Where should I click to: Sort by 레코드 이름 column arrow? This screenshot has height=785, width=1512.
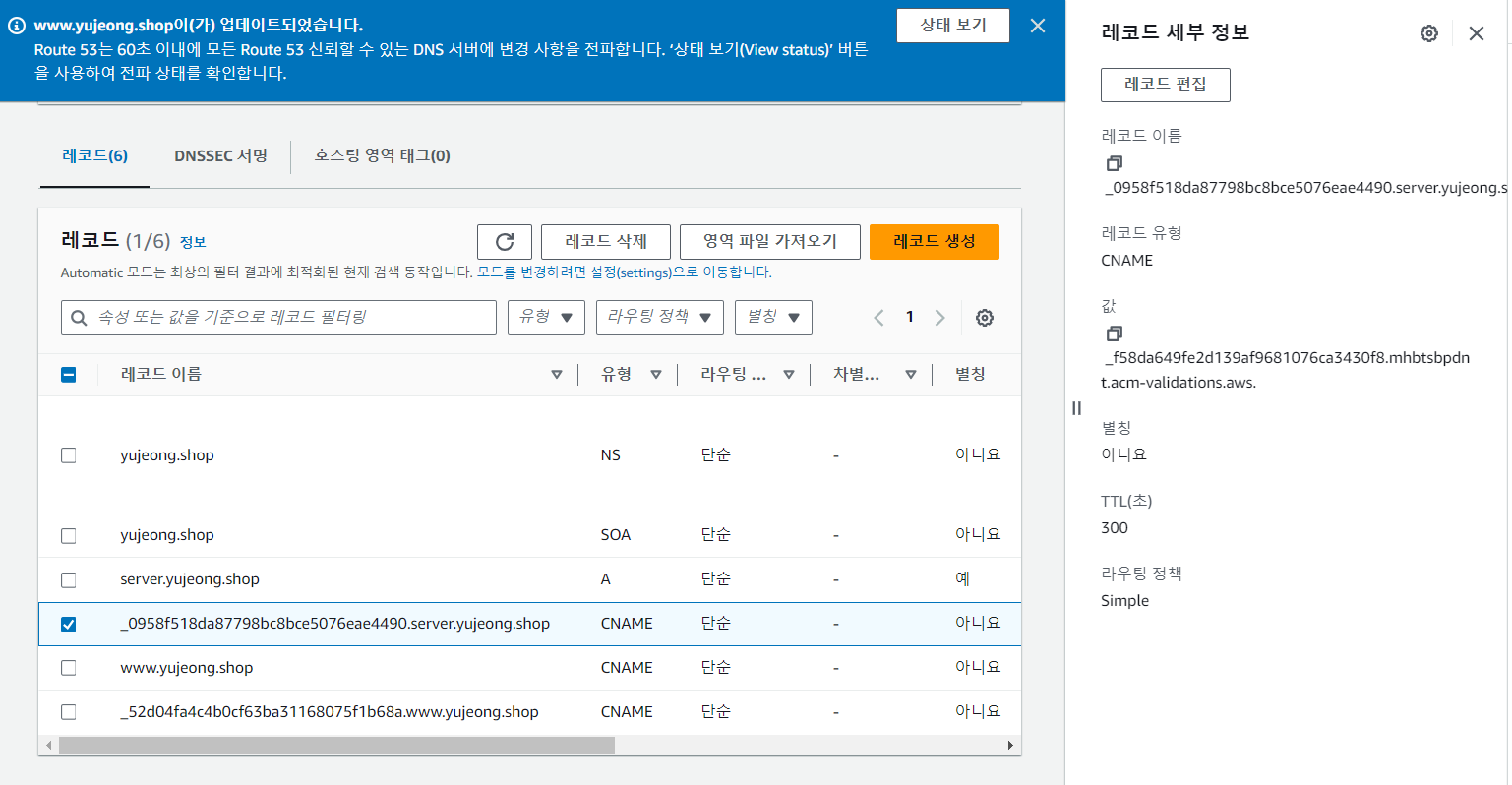pos(557,375)
